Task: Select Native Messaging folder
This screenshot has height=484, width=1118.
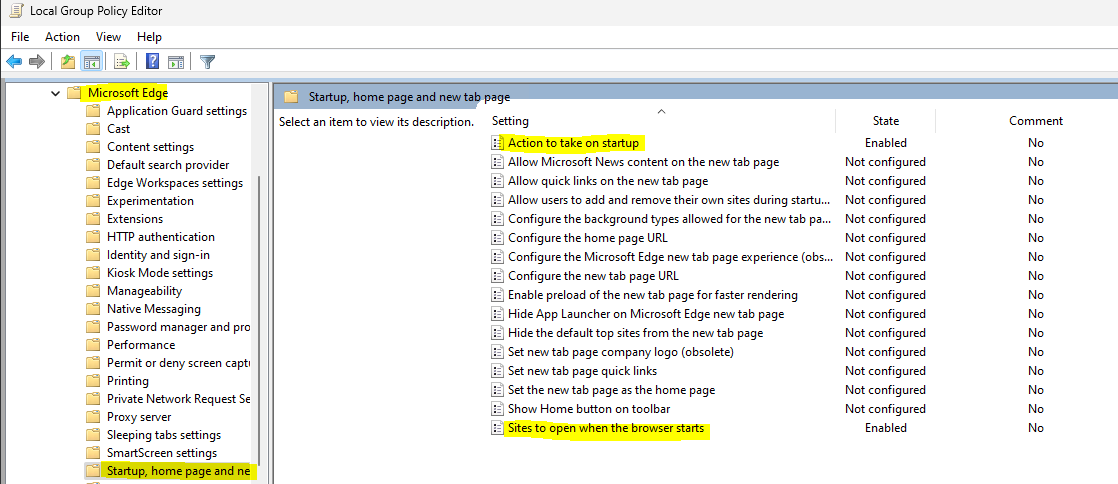Action: coord(154,309)
